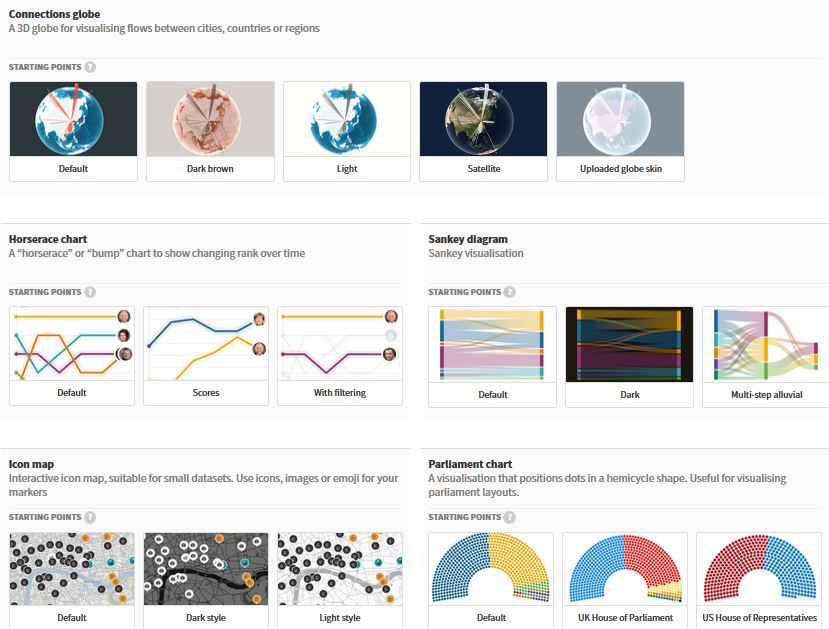Click help icon beside Parliament chart starting points
The image size is (829, 629).
click(510, 517)
